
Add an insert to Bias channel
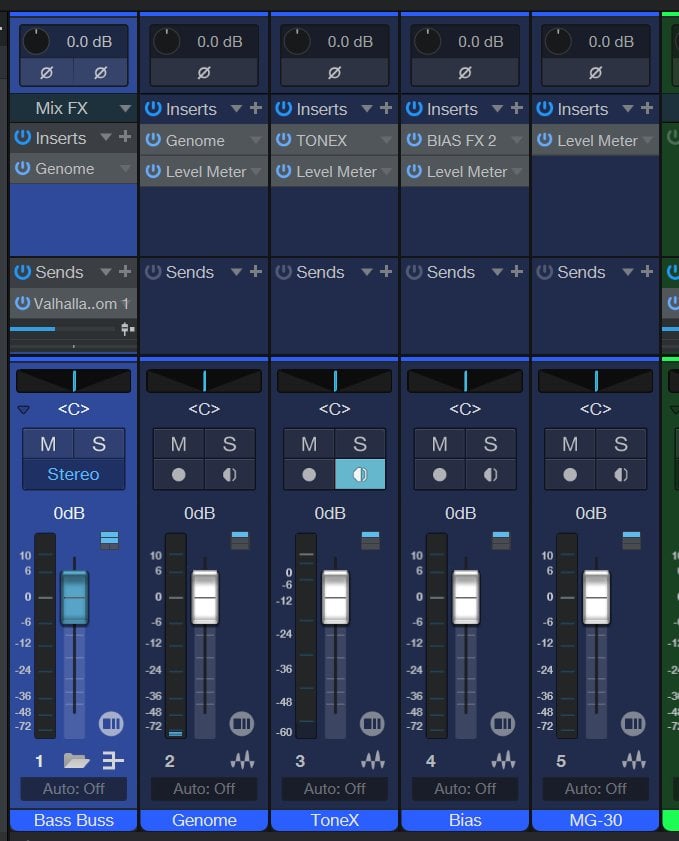(516, 108)
